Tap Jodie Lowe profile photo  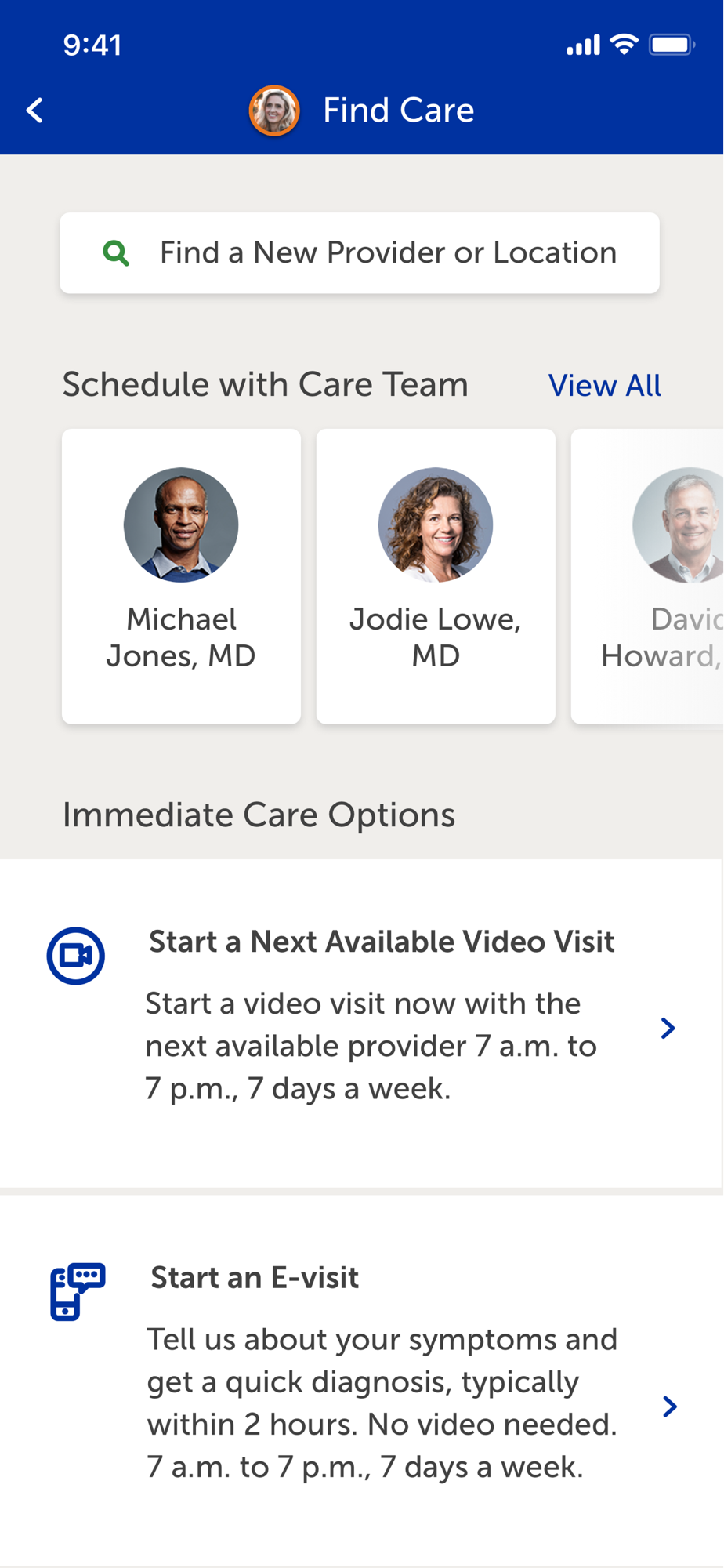pos(436,524)
